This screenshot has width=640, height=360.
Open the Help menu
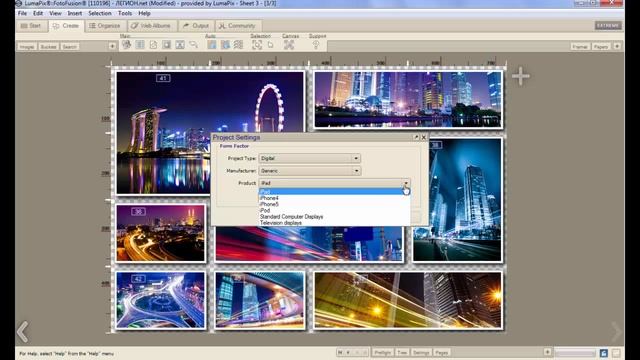pyautogui.click(x=144, y=13)
